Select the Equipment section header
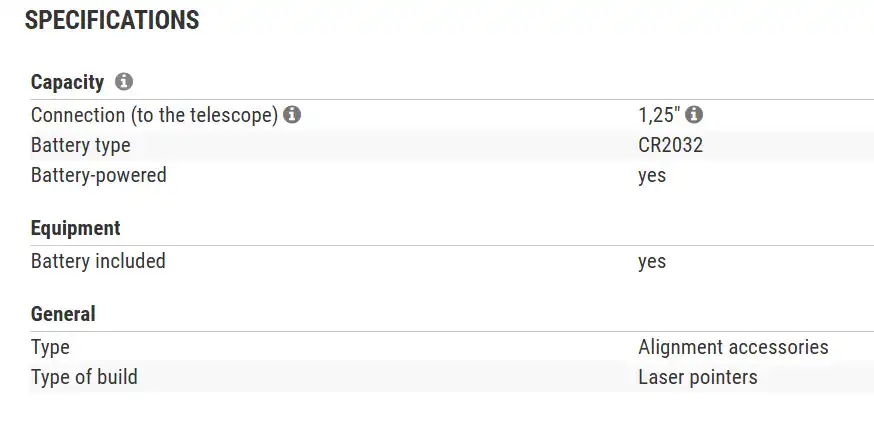This screenshot has height=428, width=874. (76, 228)
